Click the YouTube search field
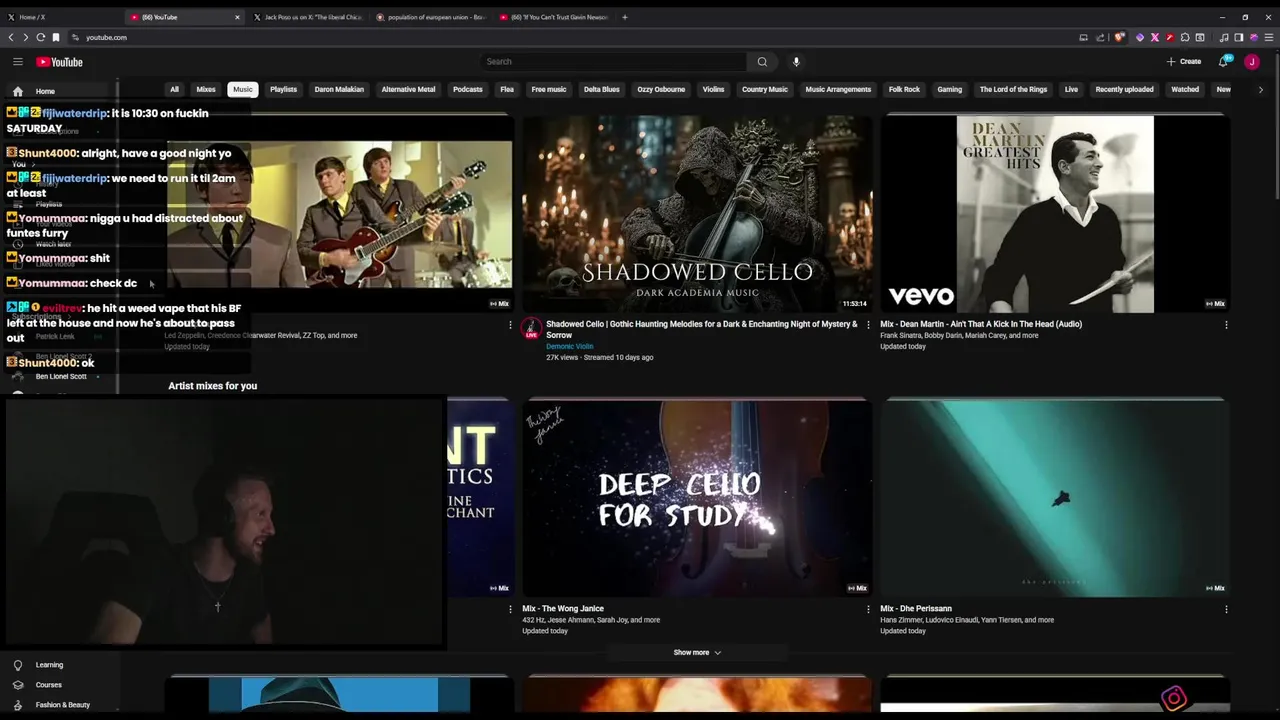Image resolution: width=1280 pixels, height=720 pixels. [x=612, y=62]
